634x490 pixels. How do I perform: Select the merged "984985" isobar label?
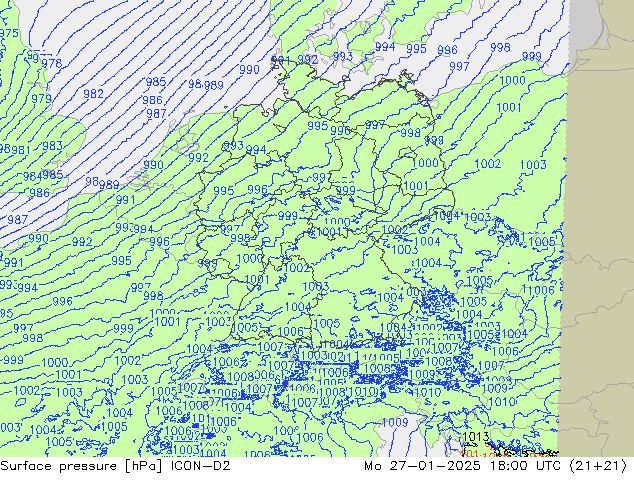[x=43, y=175]
